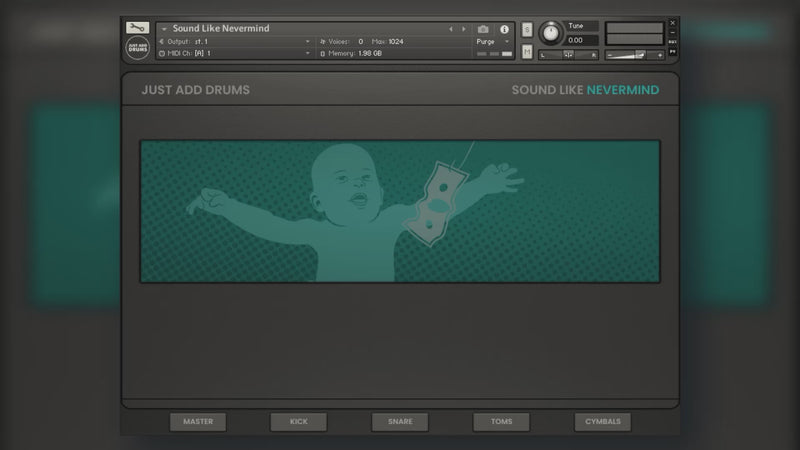Click the PV button on header edge
800x450 pixels.
click(672, 52)
